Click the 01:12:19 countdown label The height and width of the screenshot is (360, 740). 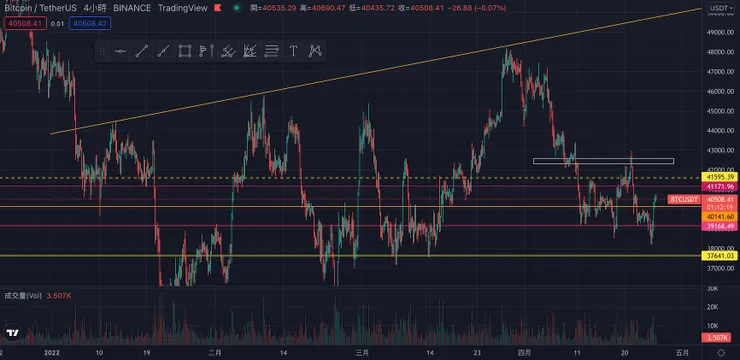coord(721,207)
